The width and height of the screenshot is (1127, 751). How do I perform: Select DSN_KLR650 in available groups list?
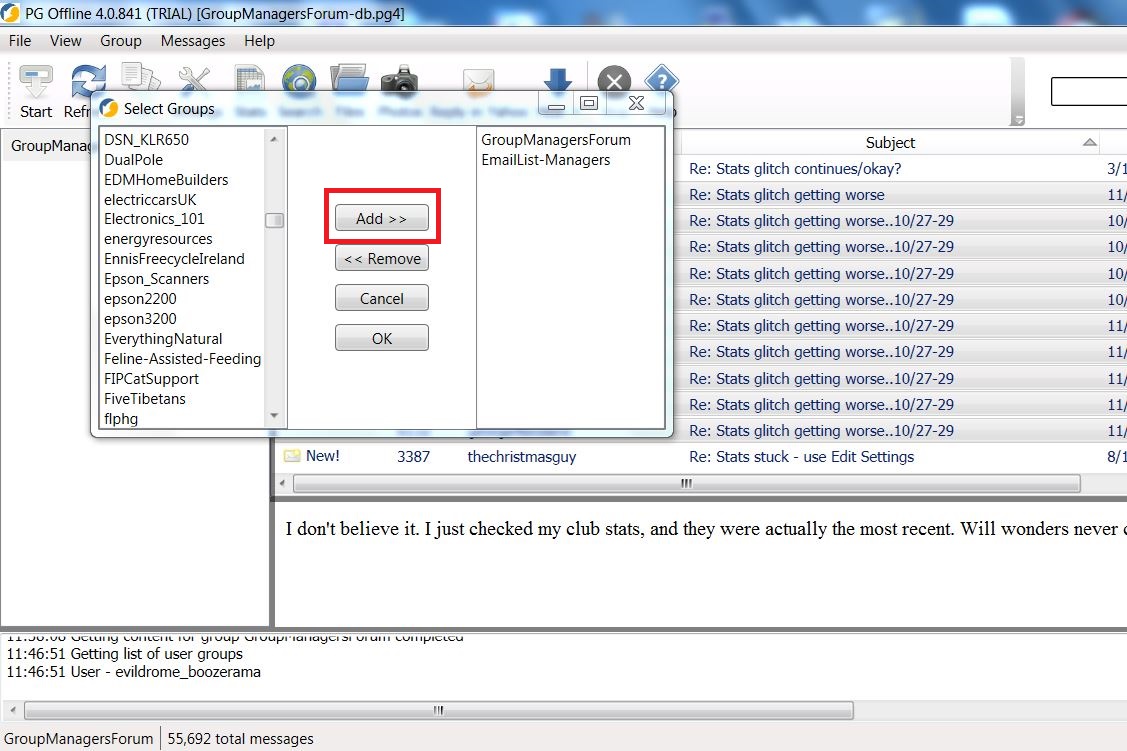pos(147,139)
